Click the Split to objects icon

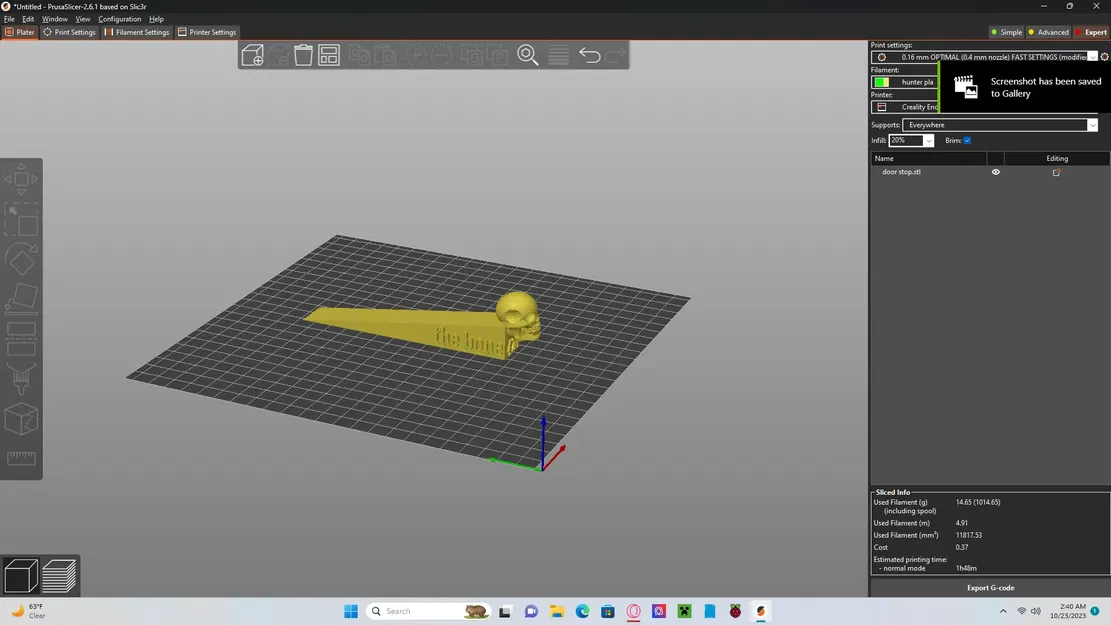pyautogui.click(x=472, y=55)
